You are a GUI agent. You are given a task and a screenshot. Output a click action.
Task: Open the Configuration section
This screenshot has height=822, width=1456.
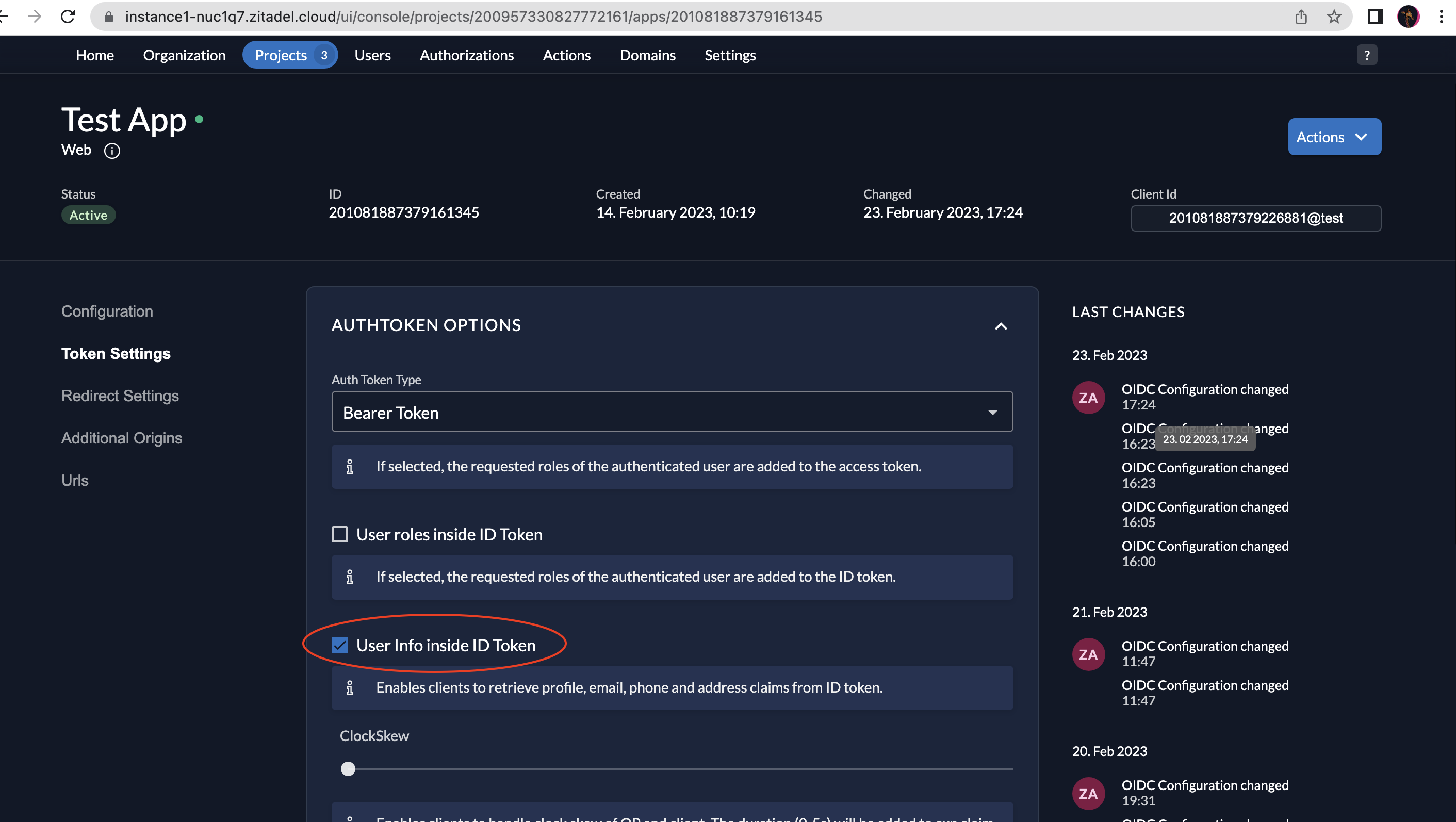pos(107,311)
